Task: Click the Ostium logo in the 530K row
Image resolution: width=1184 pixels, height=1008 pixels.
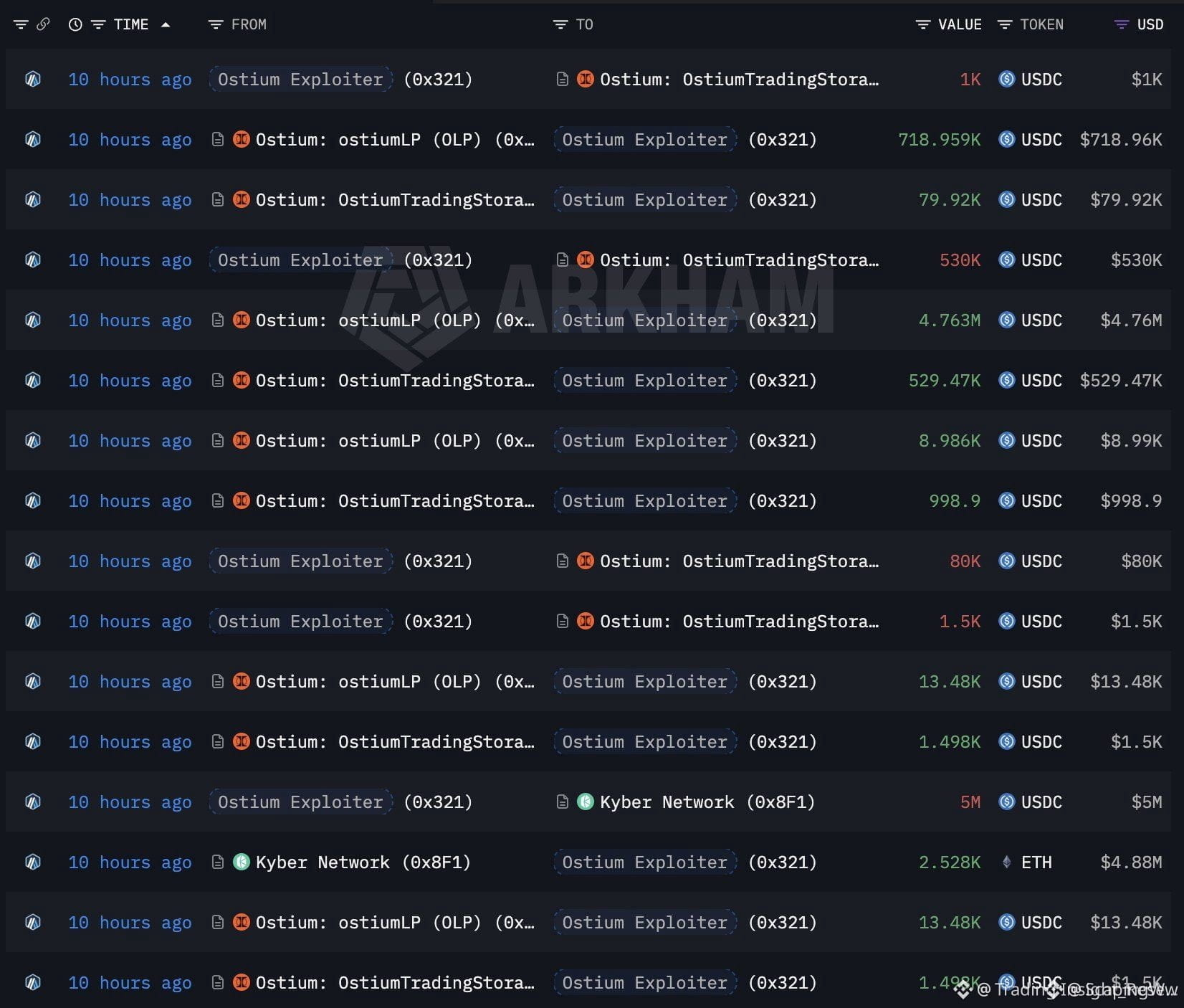Action: [x=586, y=260]
